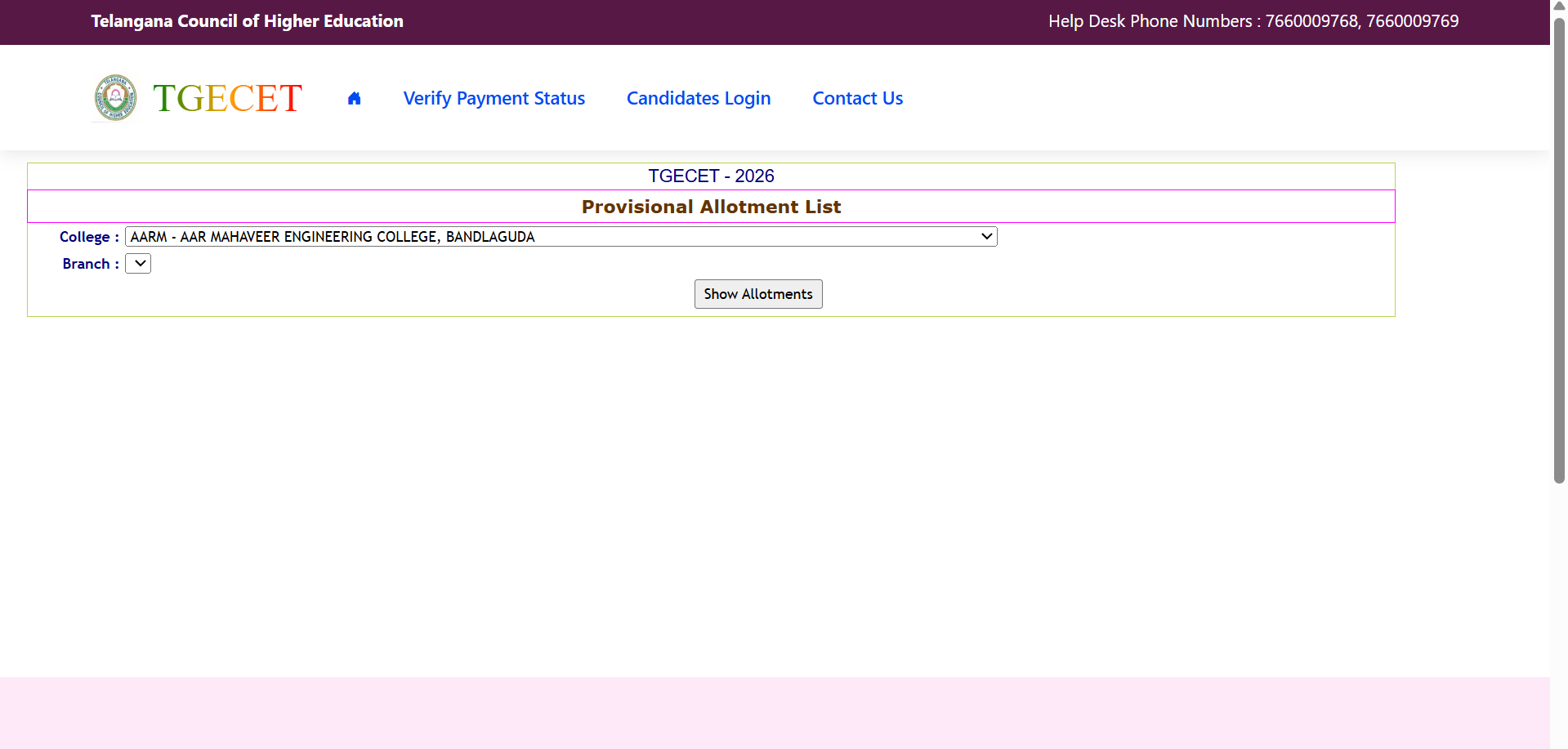
Task: Click the Help Desk Phone Numbers text
Action: point(1253,21)
